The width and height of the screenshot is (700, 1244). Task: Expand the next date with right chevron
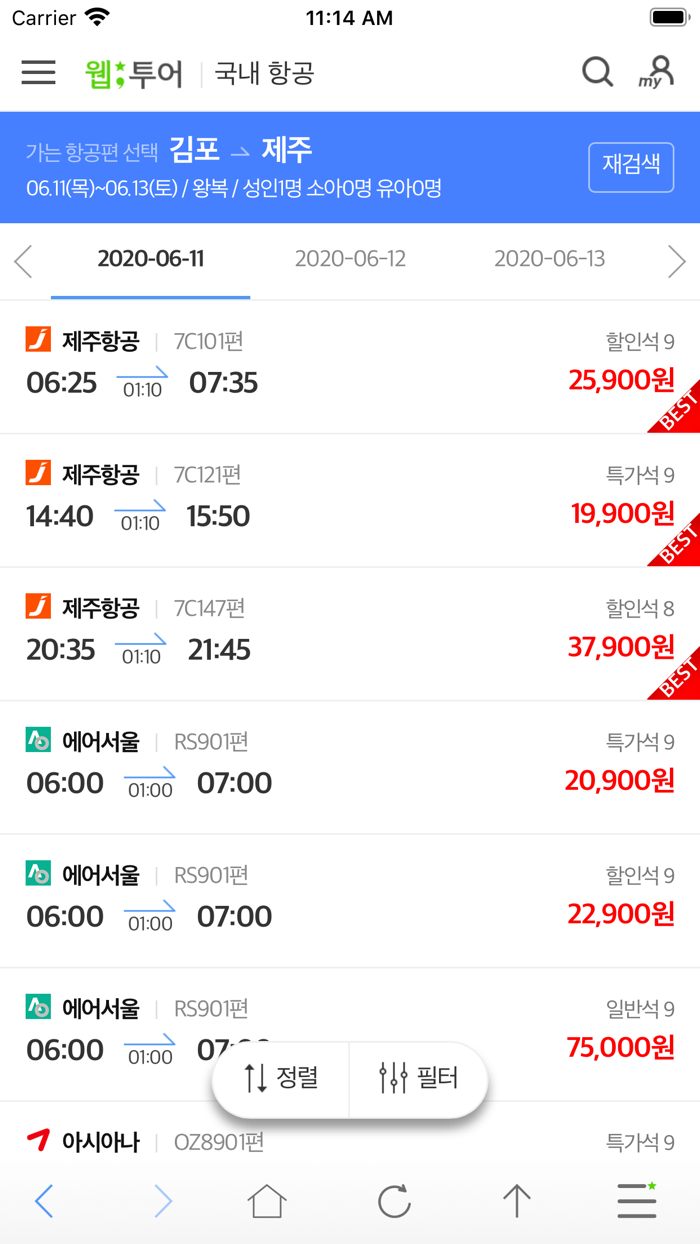[x=677, y=260]
